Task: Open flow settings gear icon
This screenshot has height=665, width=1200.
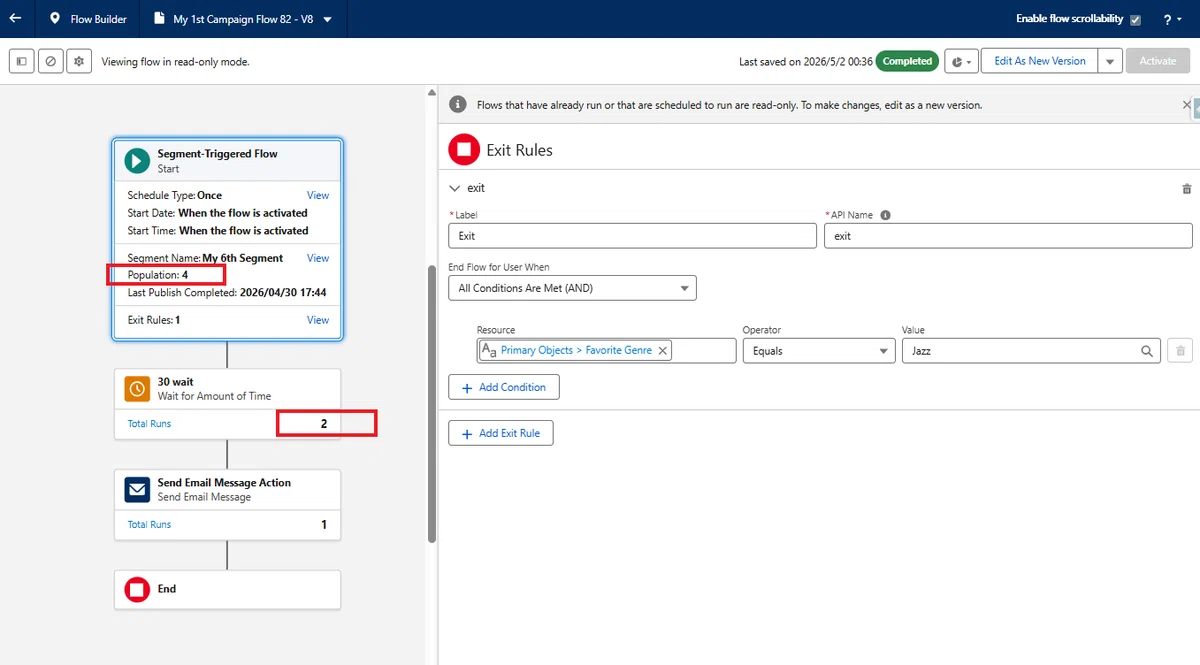Action: click(79, 61)
